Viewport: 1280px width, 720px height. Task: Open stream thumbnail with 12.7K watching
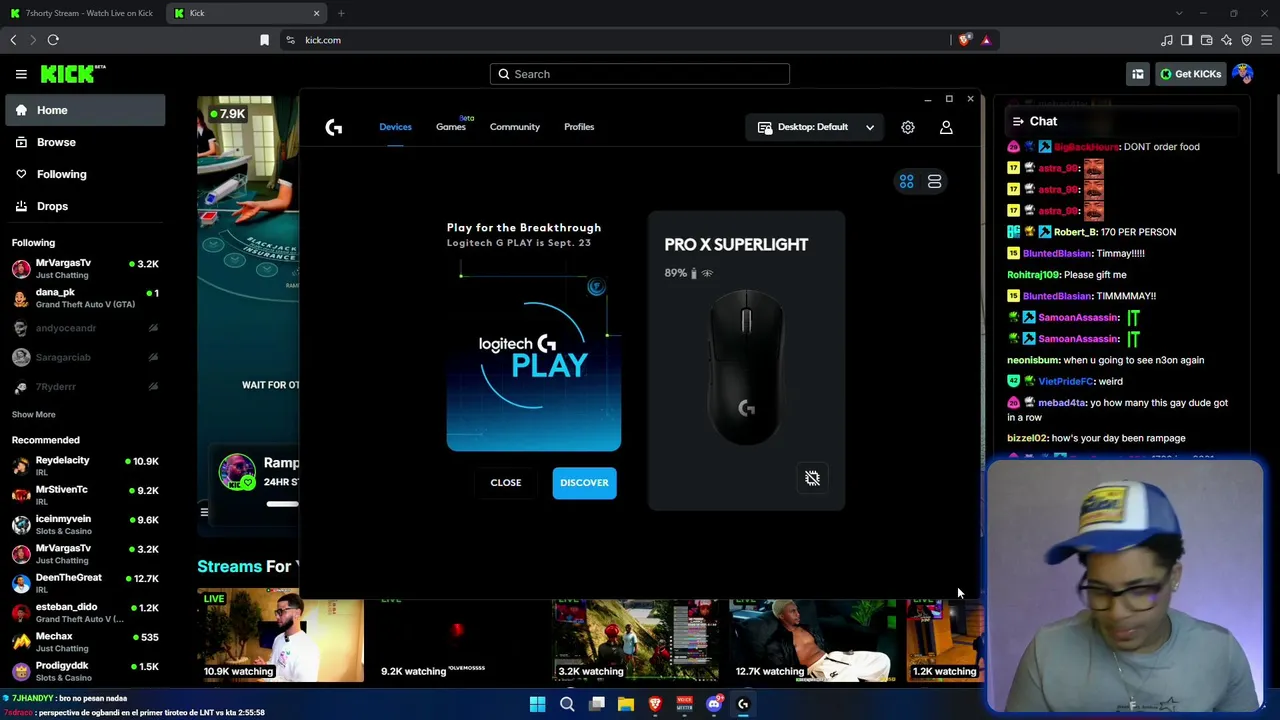(812, 640)
